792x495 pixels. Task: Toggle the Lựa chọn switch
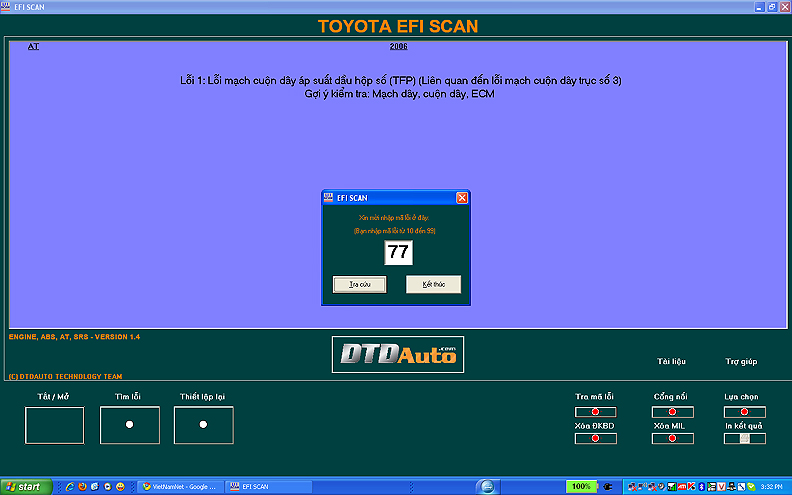745,412
